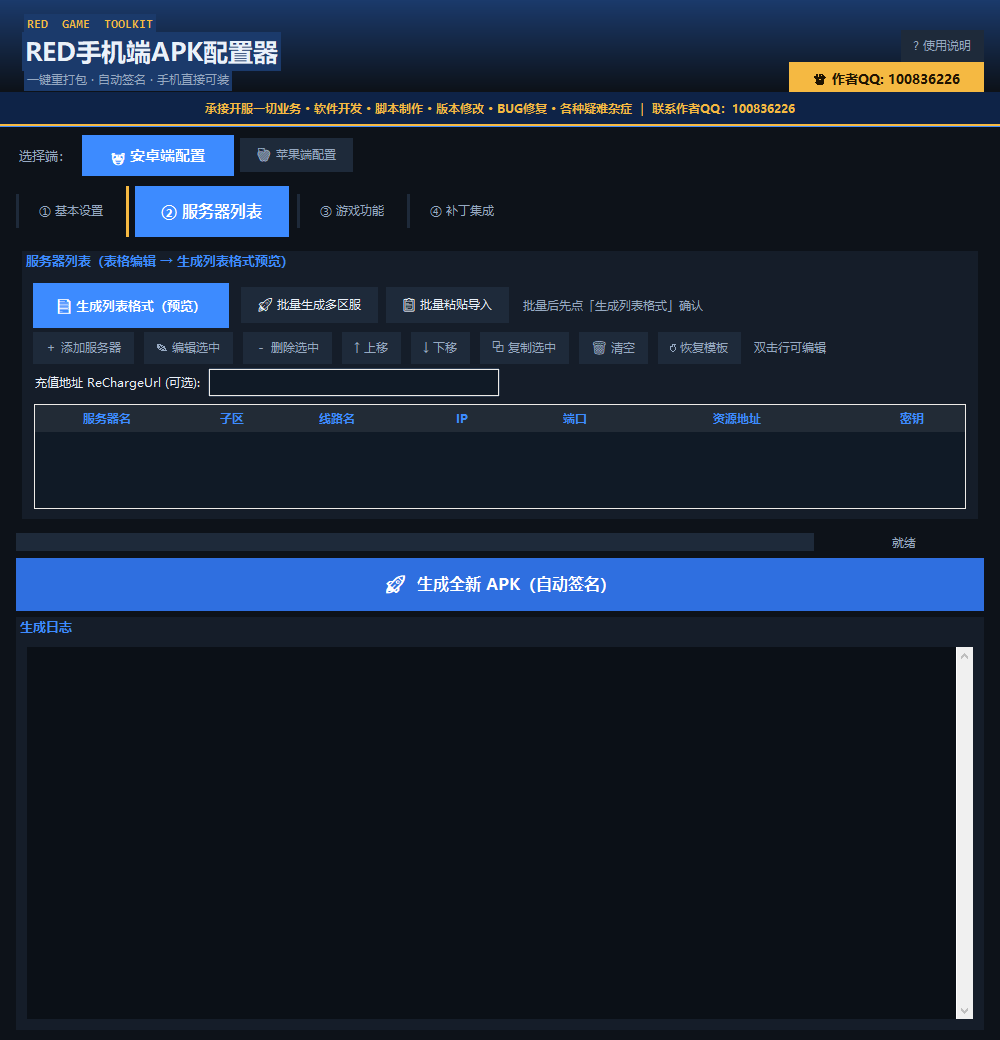The height and width of the screenshot is (1040, 1000).
Task: Restore template via 恢复模板 button
Action: point(699,348)
